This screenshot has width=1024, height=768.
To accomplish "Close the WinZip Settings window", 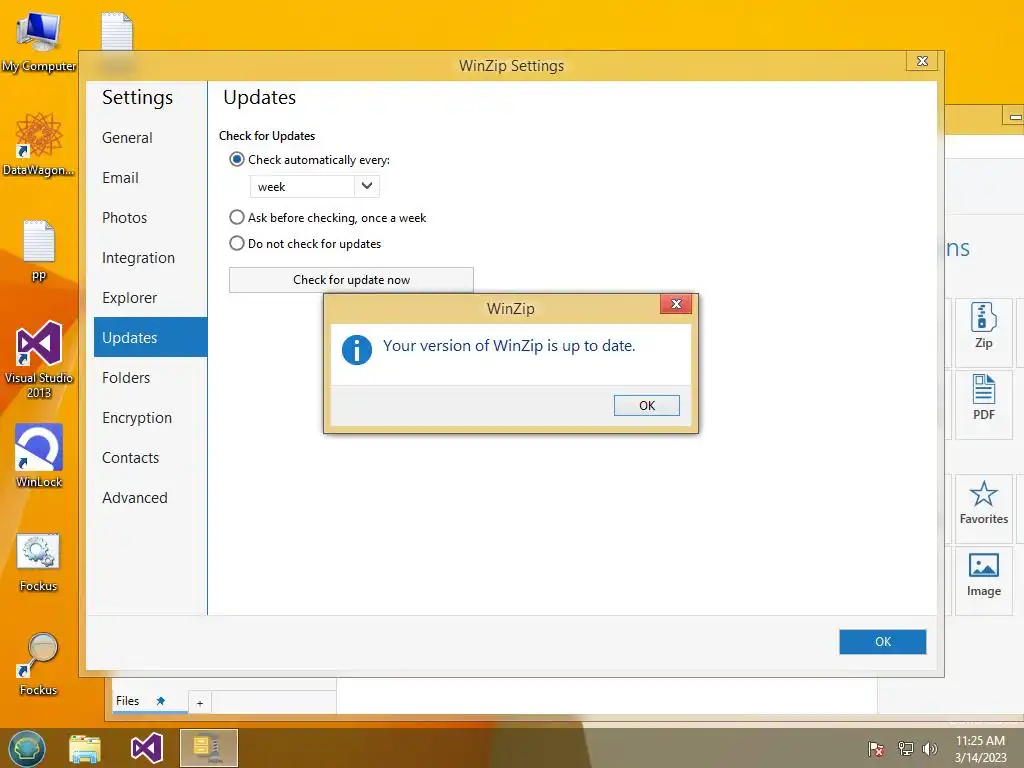I will [x=922, y=61].
